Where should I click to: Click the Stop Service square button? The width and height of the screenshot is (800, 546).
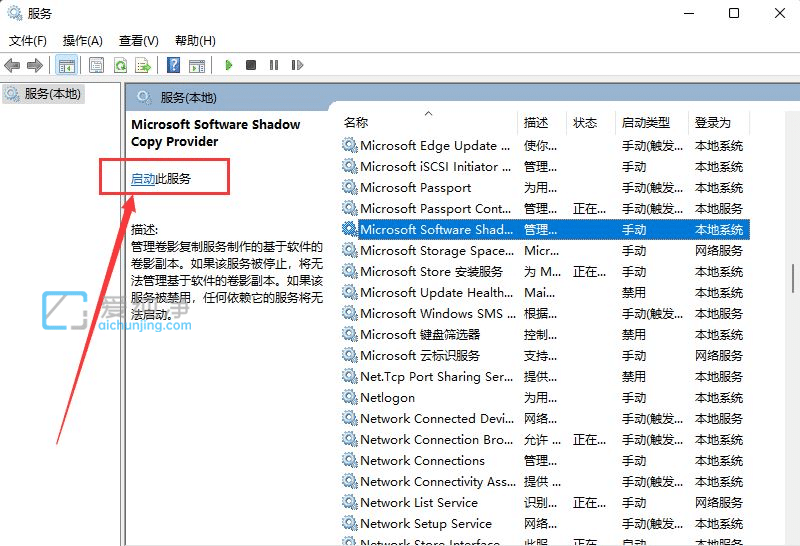251,65
